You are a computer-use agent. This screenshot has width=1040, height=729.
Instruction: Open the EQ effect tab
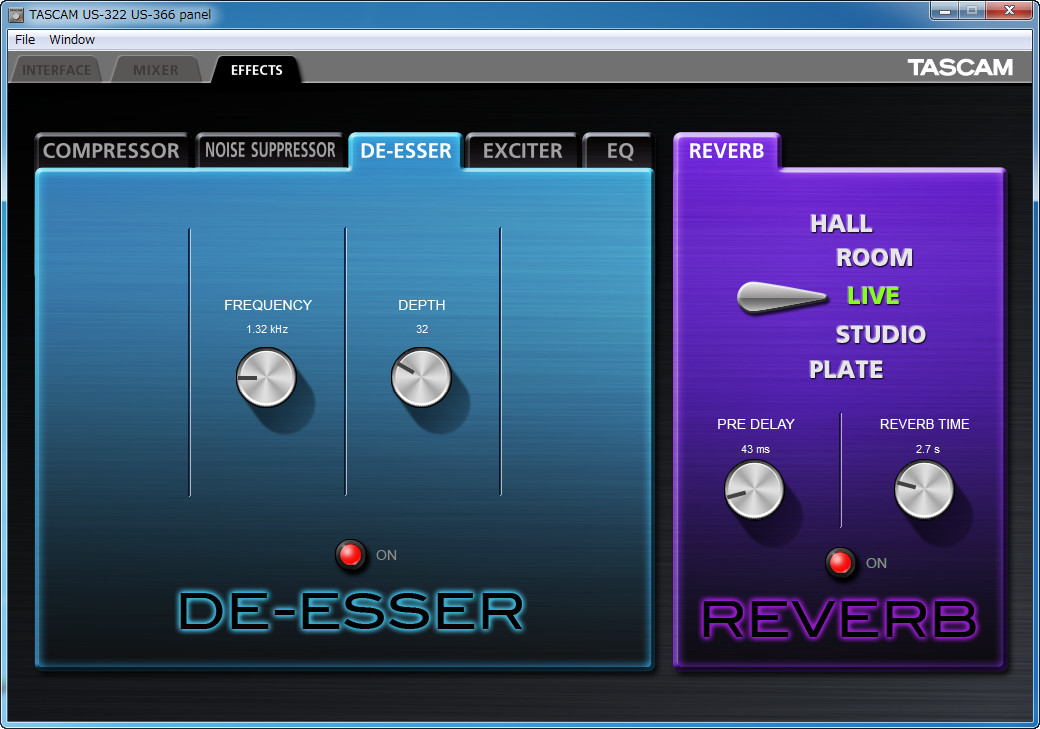[620, 151]
